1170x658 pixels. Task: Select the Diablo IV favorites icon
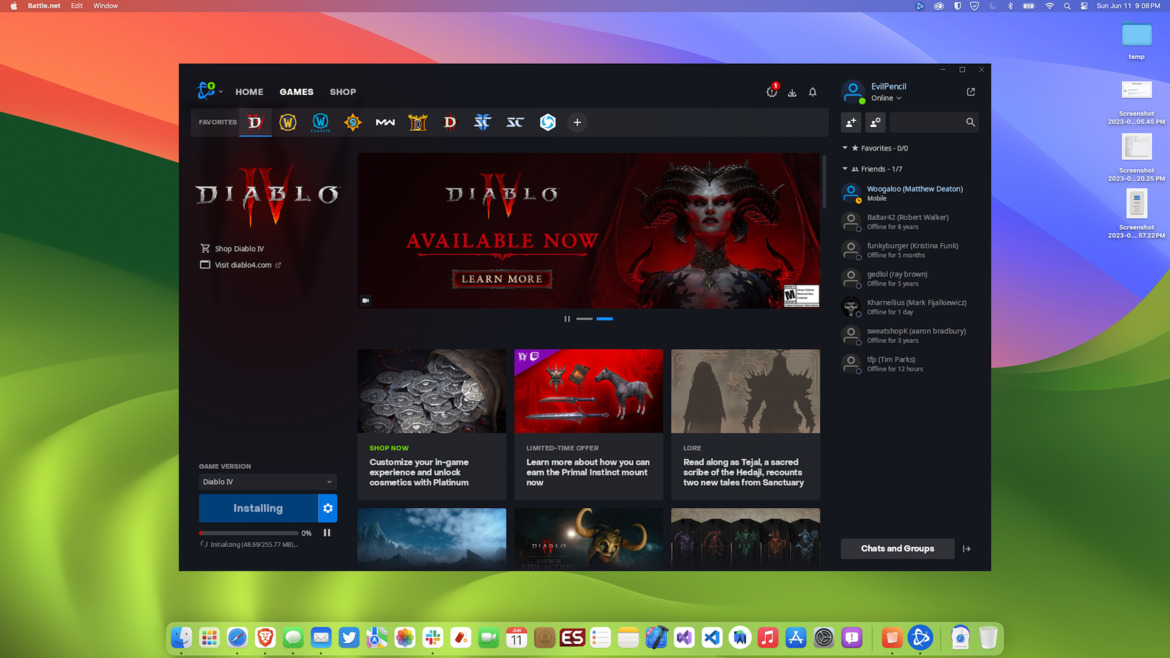coord(255,122)
